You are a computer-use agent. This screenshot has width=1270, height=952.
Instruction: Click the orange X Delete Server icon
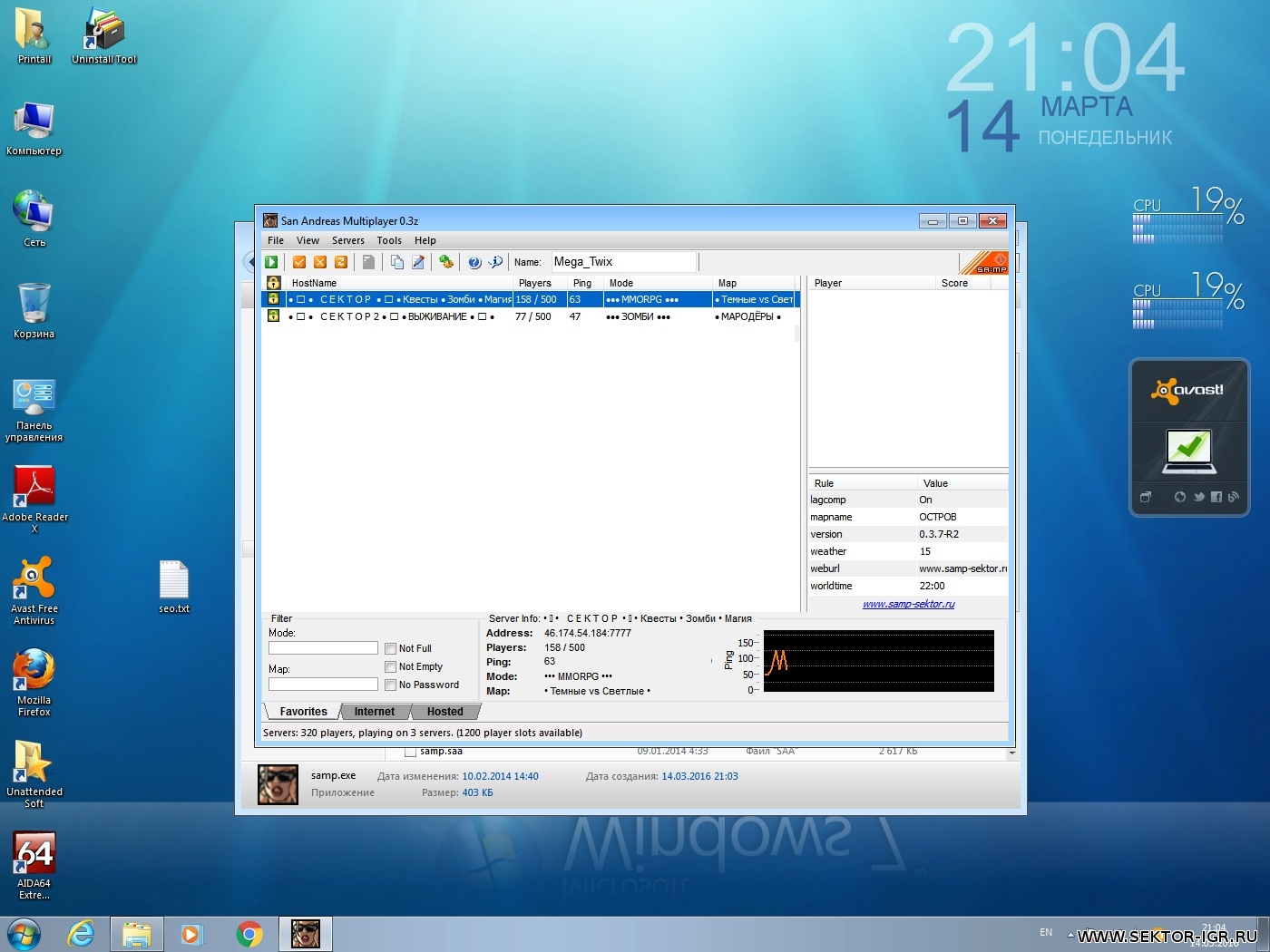[320, 262]
